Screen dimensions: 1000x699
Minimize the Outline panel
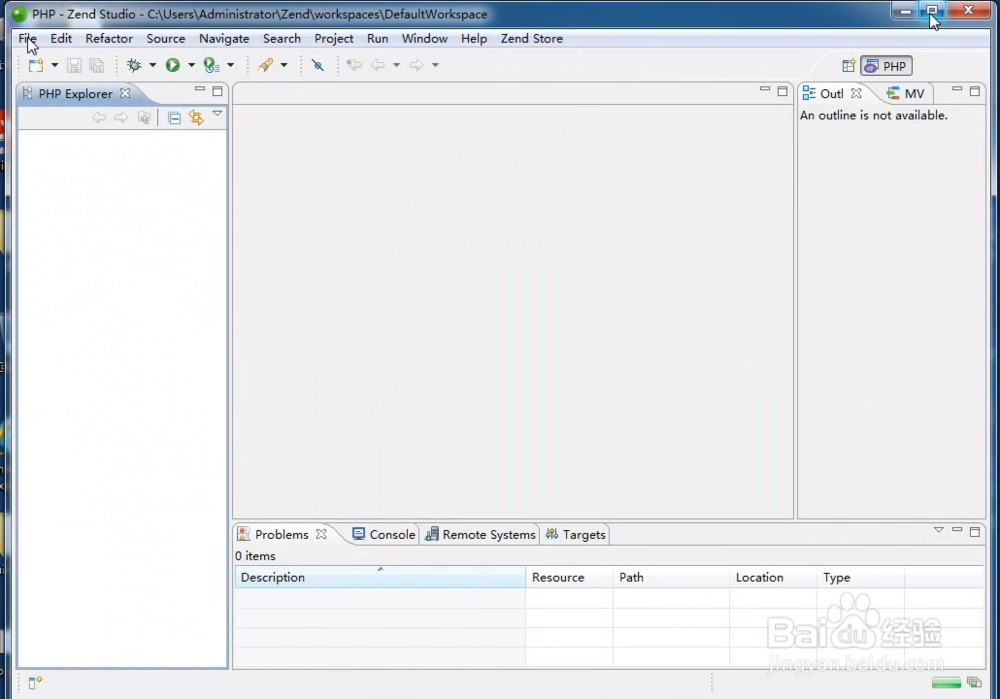(957, 89)
